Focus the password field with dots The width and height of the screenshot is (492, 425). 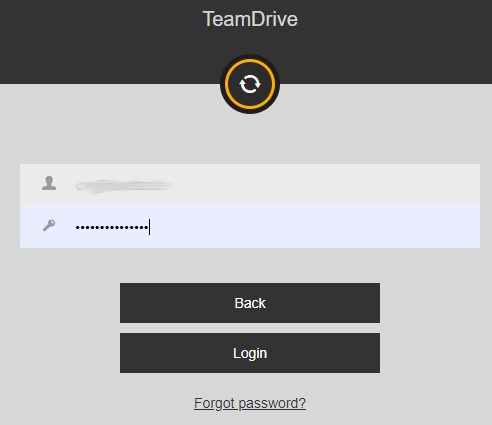(x=250, y=227)
